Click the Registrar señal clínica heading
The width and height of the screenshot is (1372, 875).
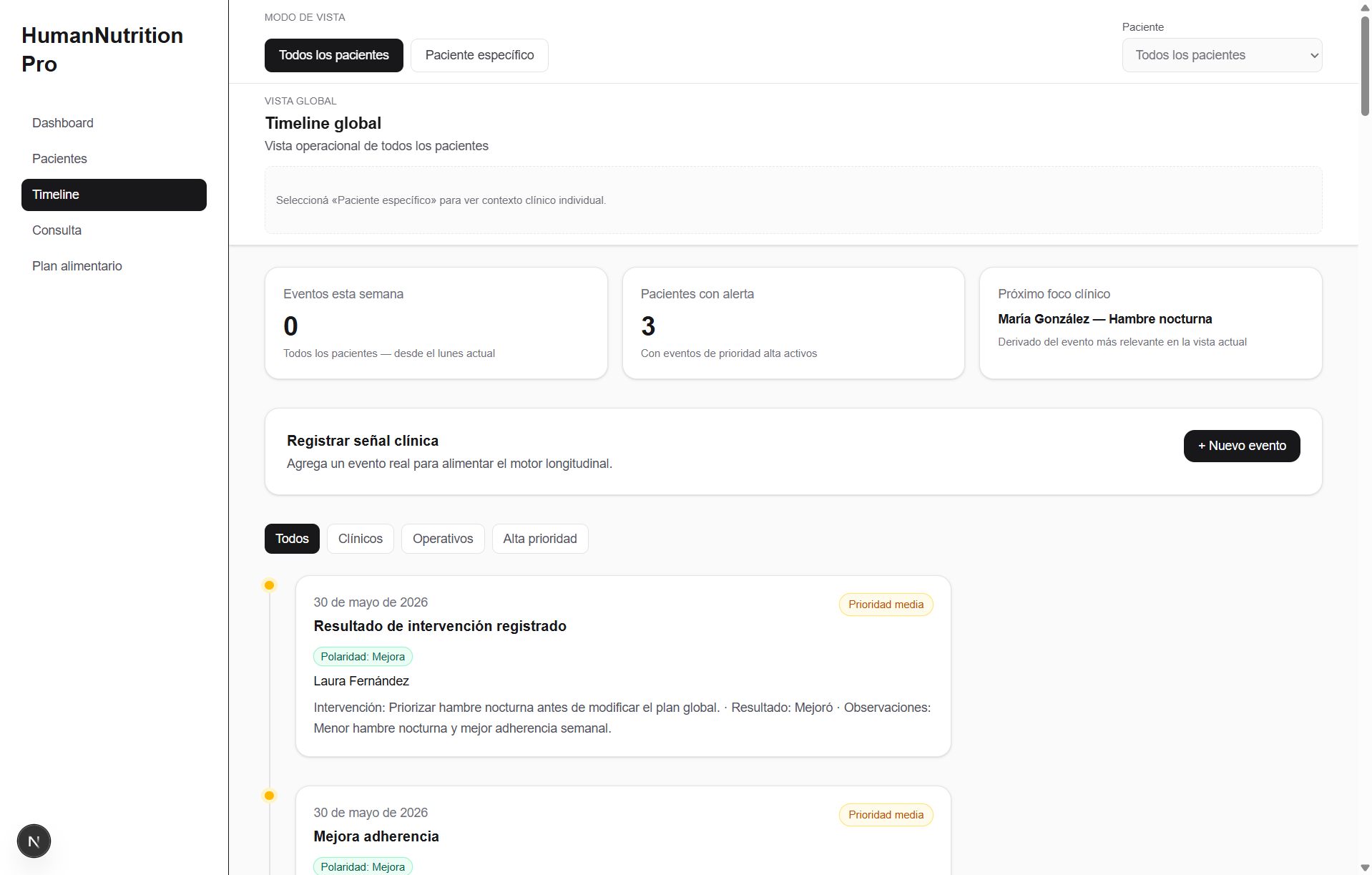tap(363, 441)
